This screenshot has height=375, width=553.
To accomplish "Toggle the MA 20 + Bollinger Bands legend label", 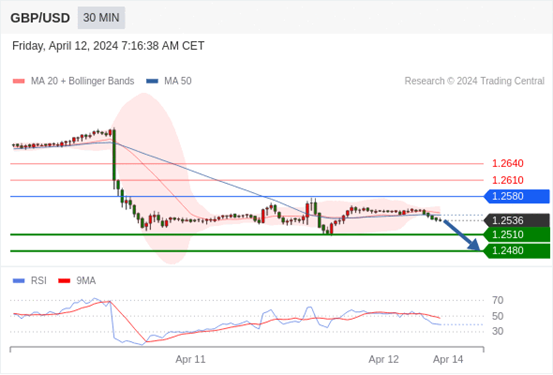I will click(83, 81).
